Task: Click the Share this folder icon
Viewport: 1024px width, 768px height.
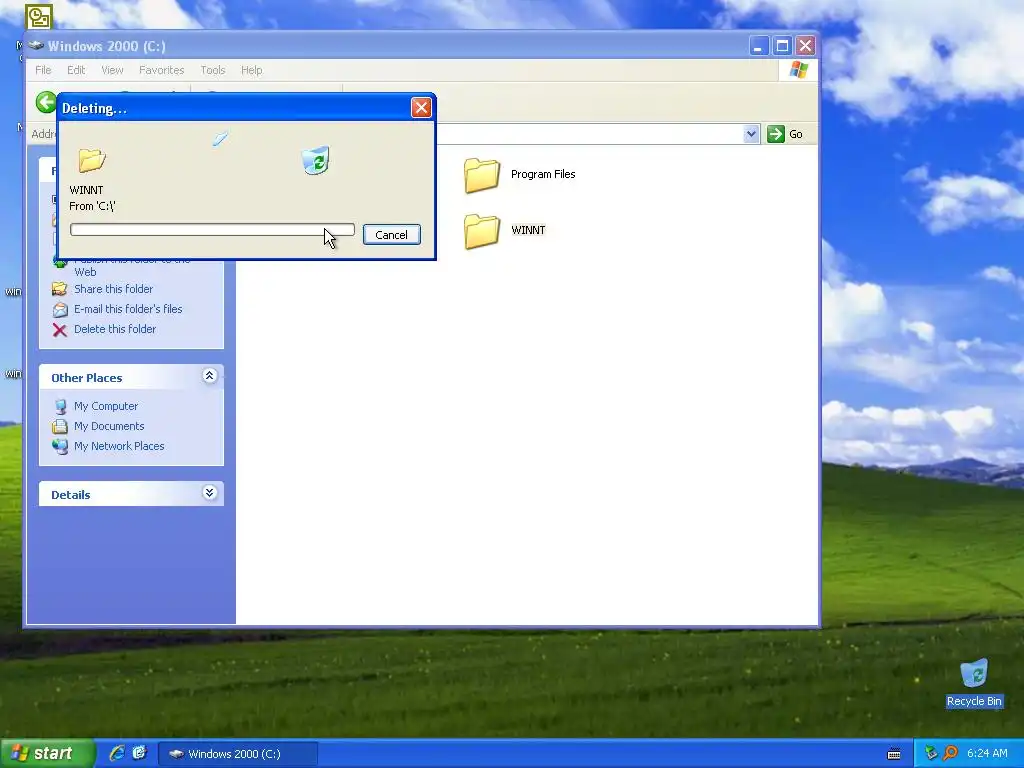Action: 59,289
